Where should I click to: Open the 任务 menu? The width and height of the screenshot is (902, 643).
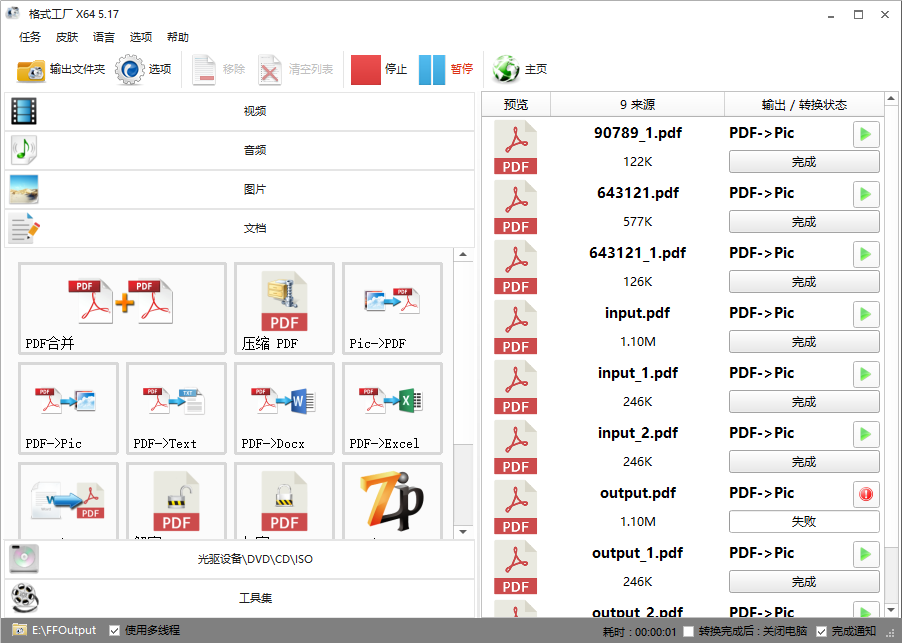pyautogui.click(x=30, y=37)
